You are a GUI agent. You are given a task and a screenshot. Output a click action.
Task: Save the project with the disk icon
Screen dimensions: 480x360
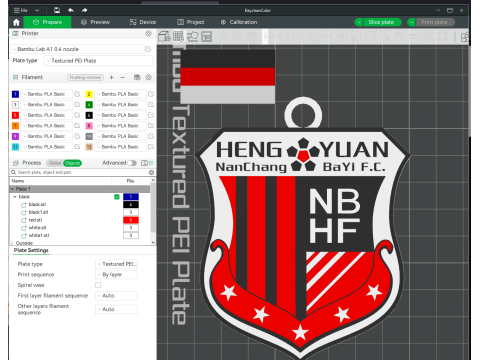[x=57, y=10]
